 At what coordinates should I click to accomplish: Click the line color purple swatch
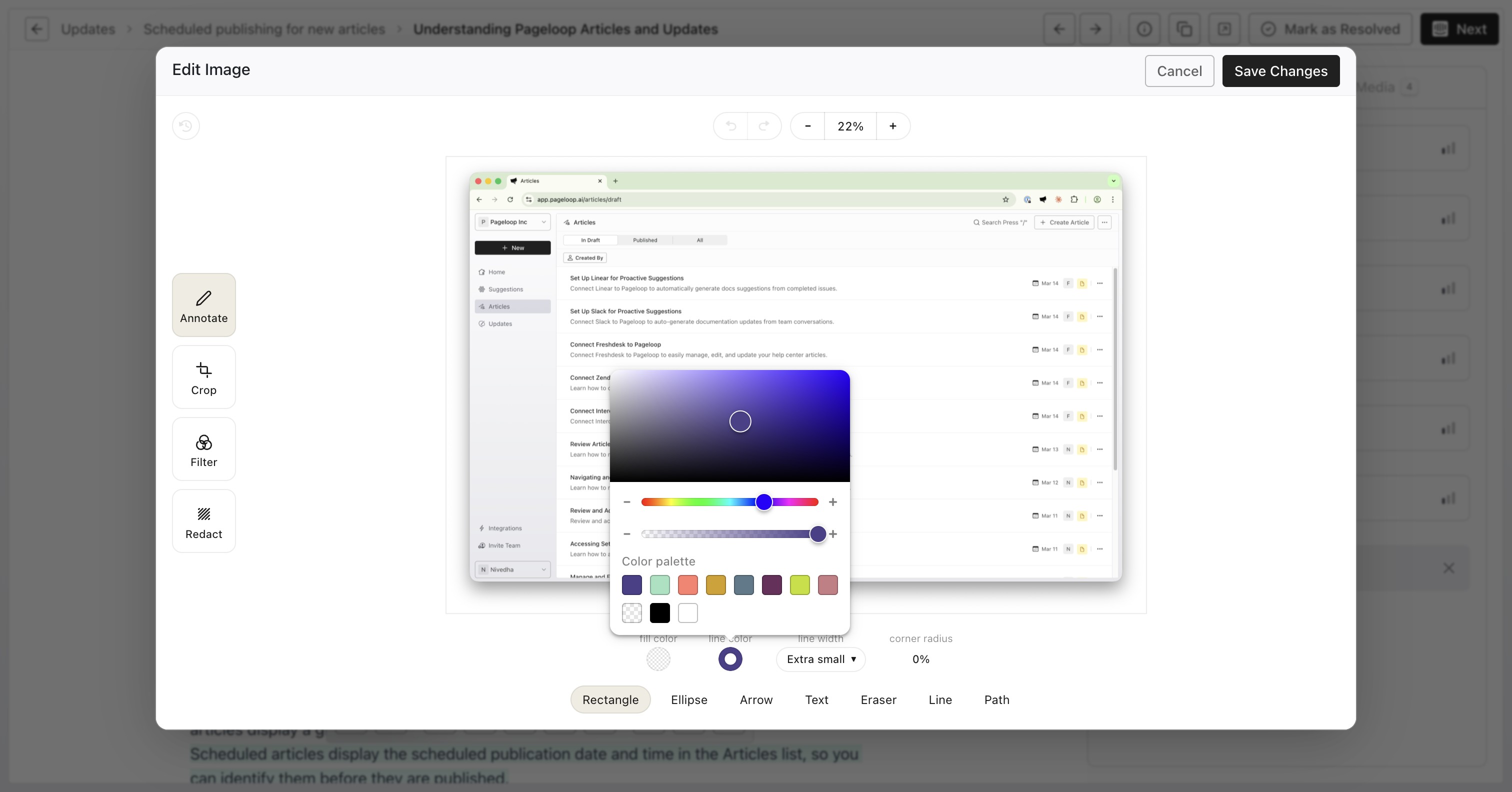tap(730, 659)
